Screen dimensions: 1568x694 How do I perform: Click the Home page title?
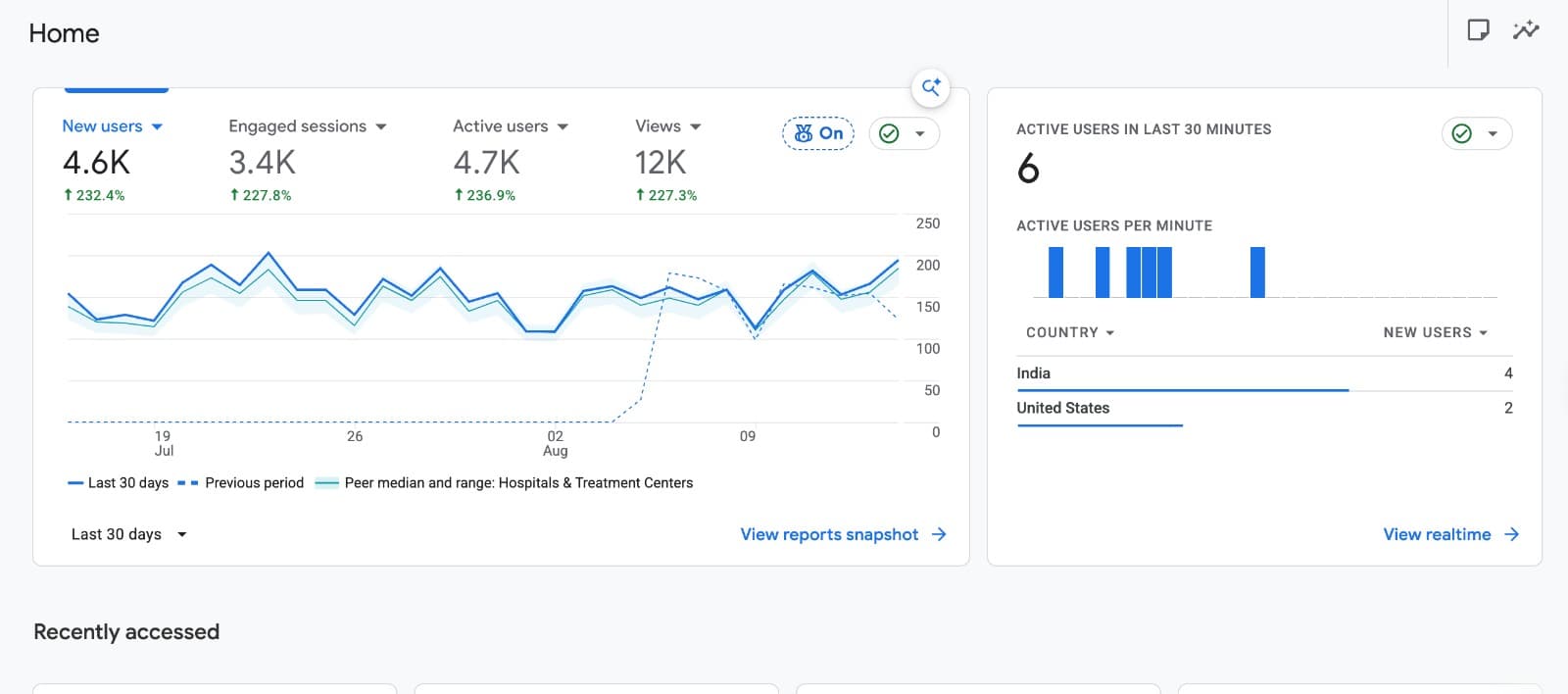click(64, 33)
